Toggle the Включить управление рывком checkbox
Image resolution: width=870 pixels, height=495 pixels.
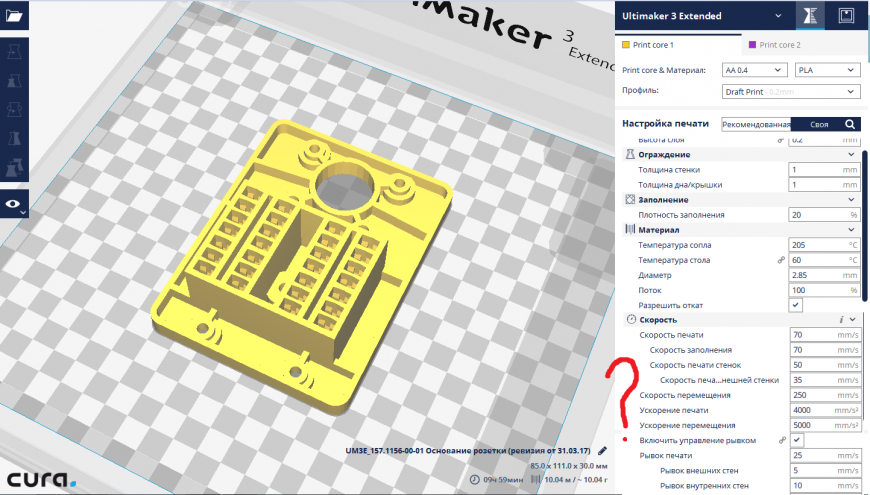coord(797,440)
